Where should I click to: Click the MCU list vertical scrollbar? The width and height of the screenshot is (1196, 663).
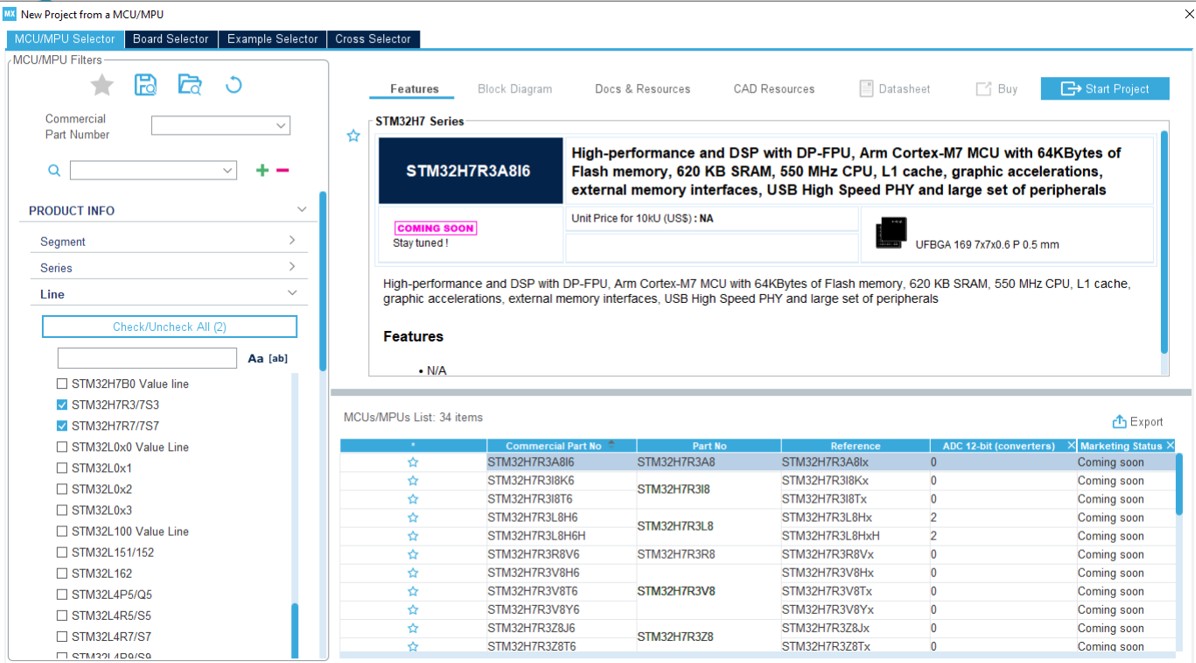tap(1180, 484)
